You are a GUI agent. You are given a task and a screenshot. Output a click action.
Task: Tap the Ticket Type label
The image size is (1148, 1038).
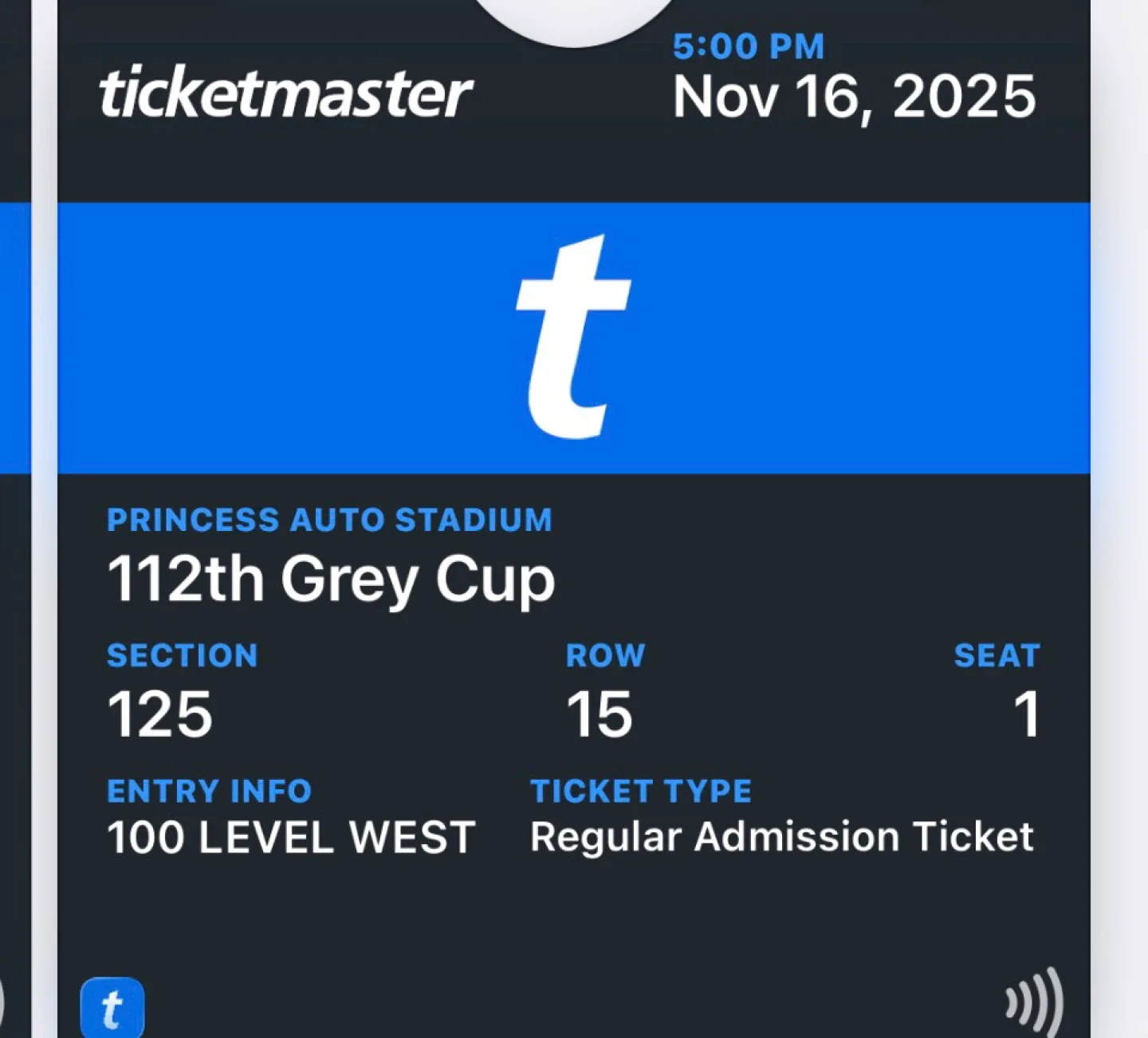point(641,791)
